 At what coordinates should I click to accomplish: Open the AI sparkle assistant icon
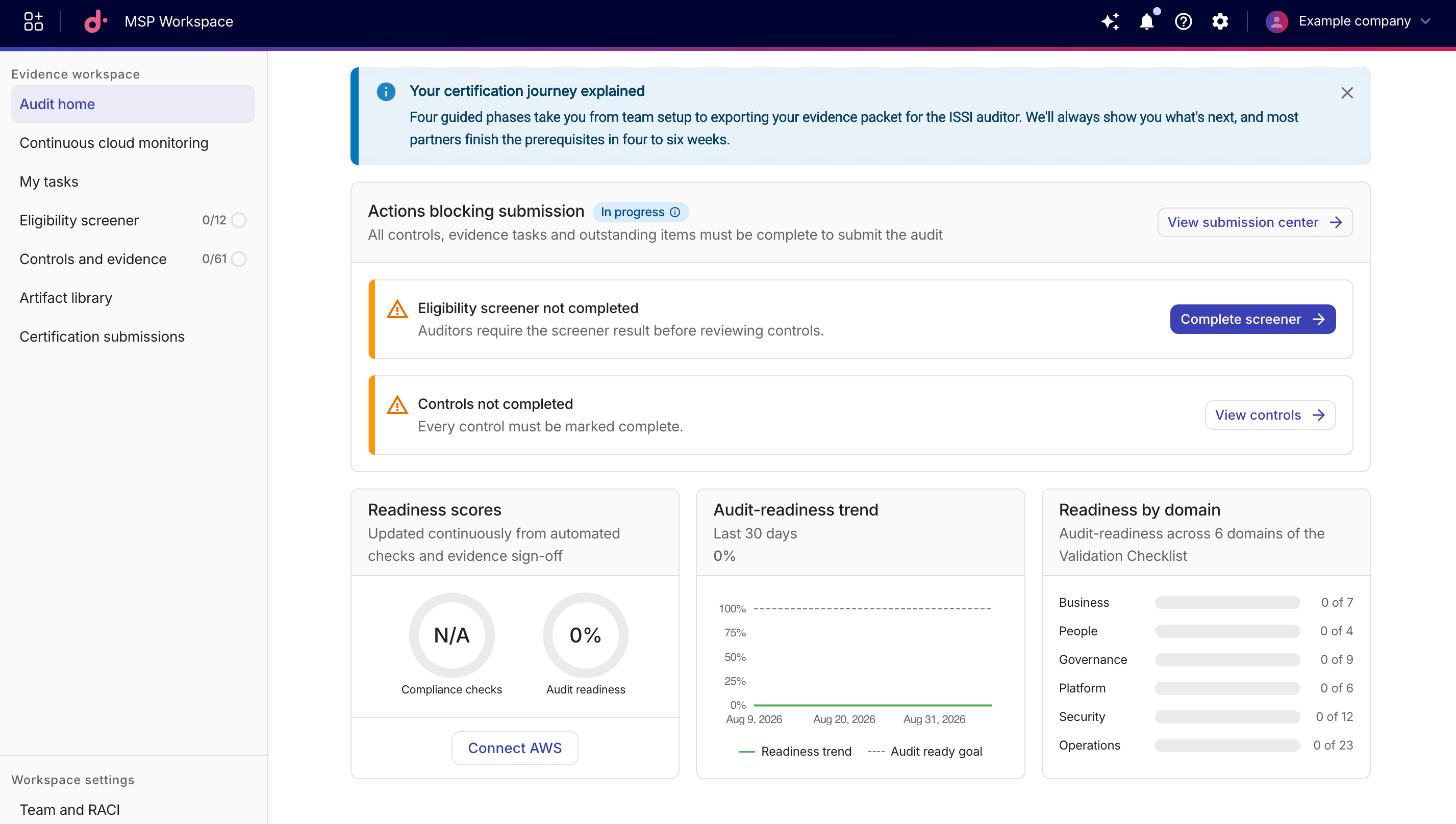coord(1110,21)
